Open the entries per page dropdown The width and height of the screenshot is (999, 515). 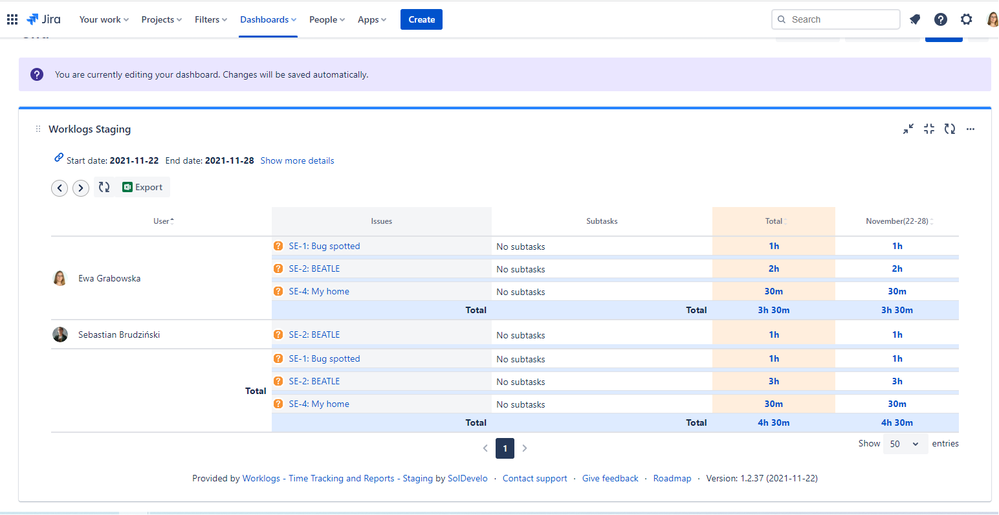click(906, 444)
